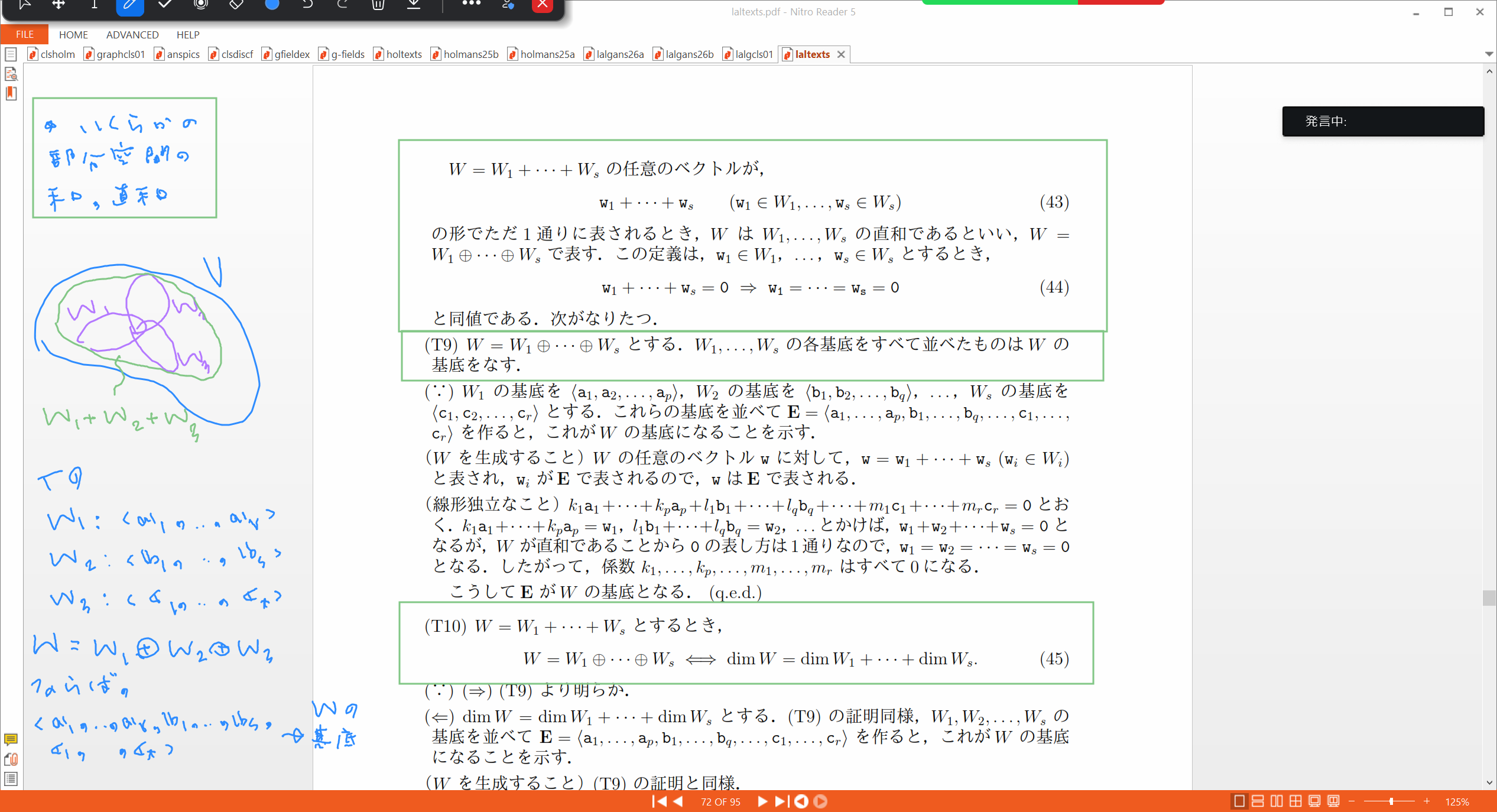The image size is (1497, 812).
Task: Open the Pages panel in left sidebar
Action: click(11, 54)
